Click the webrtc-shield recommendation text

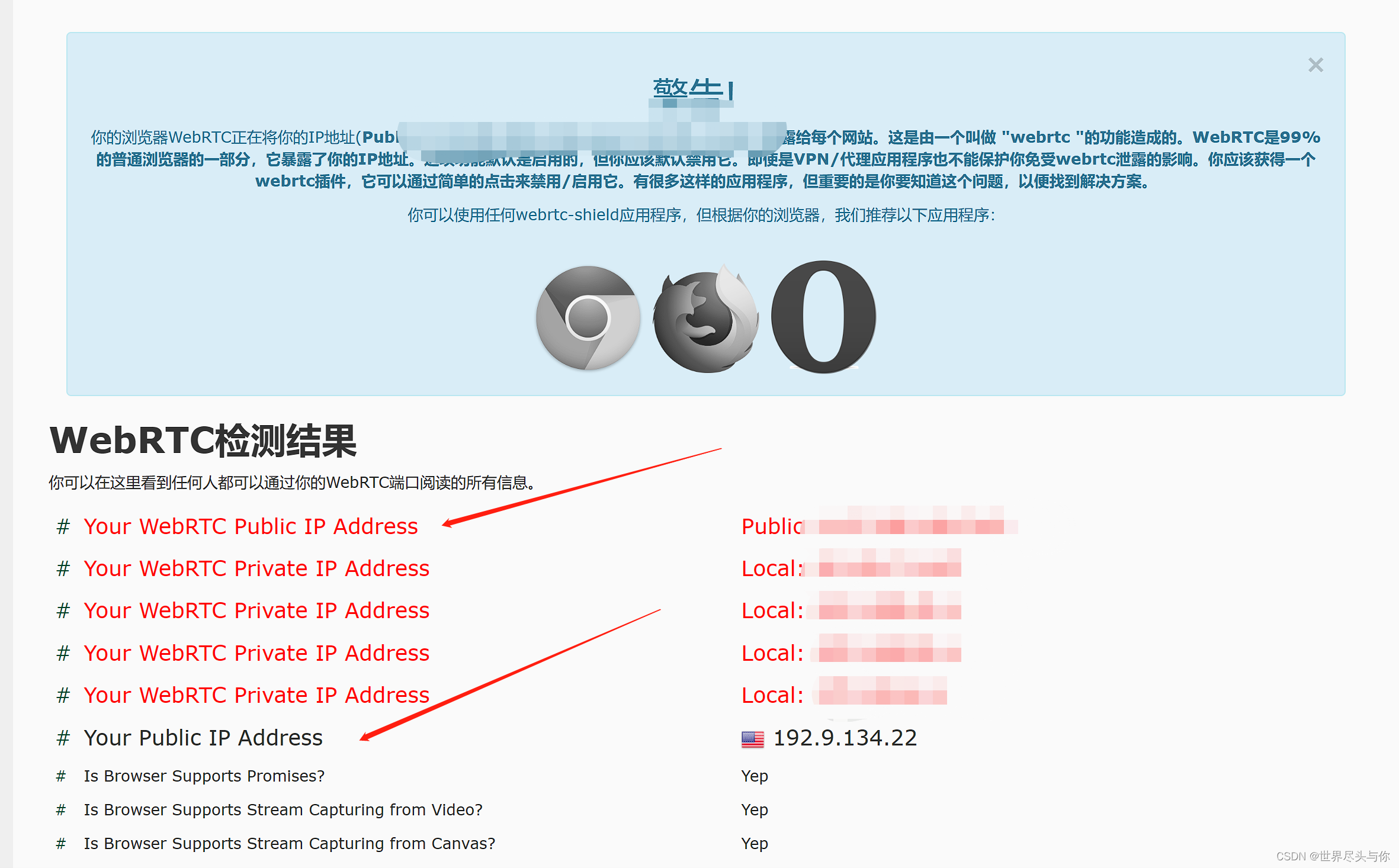tap(701, 215)
